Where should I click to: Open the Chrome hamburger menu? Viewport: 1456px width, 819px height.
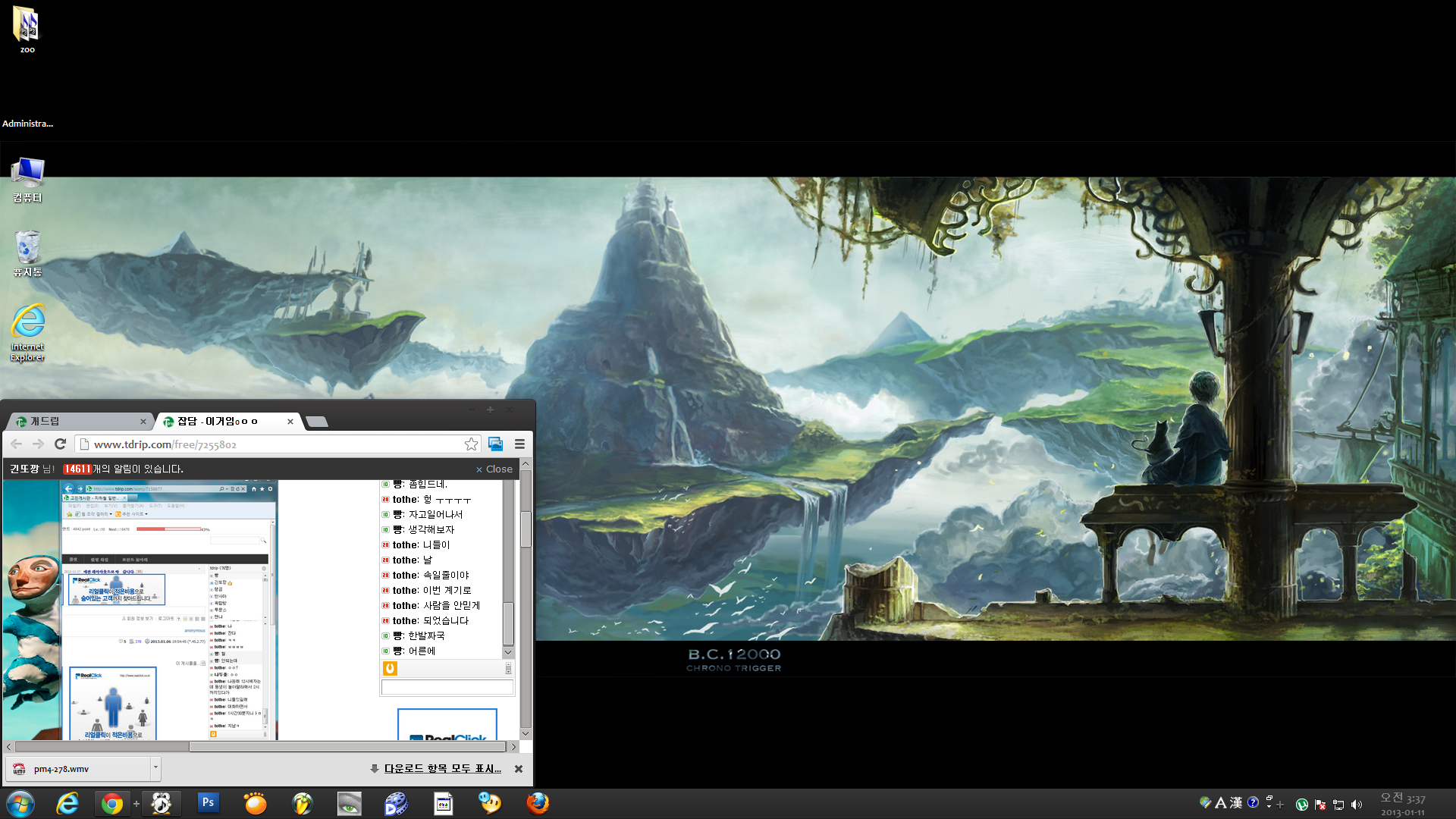coord(519,444)
